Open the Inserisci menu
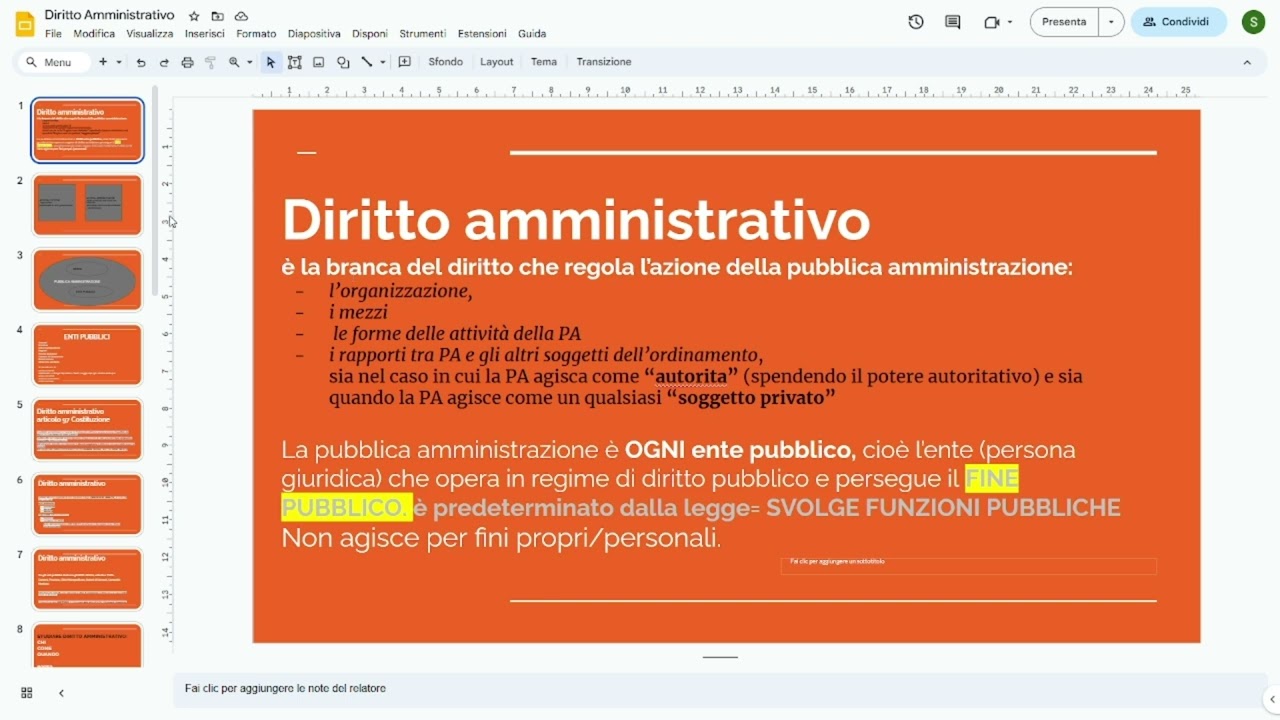This screenshot has width=1280, height=720. click(205, 34)
